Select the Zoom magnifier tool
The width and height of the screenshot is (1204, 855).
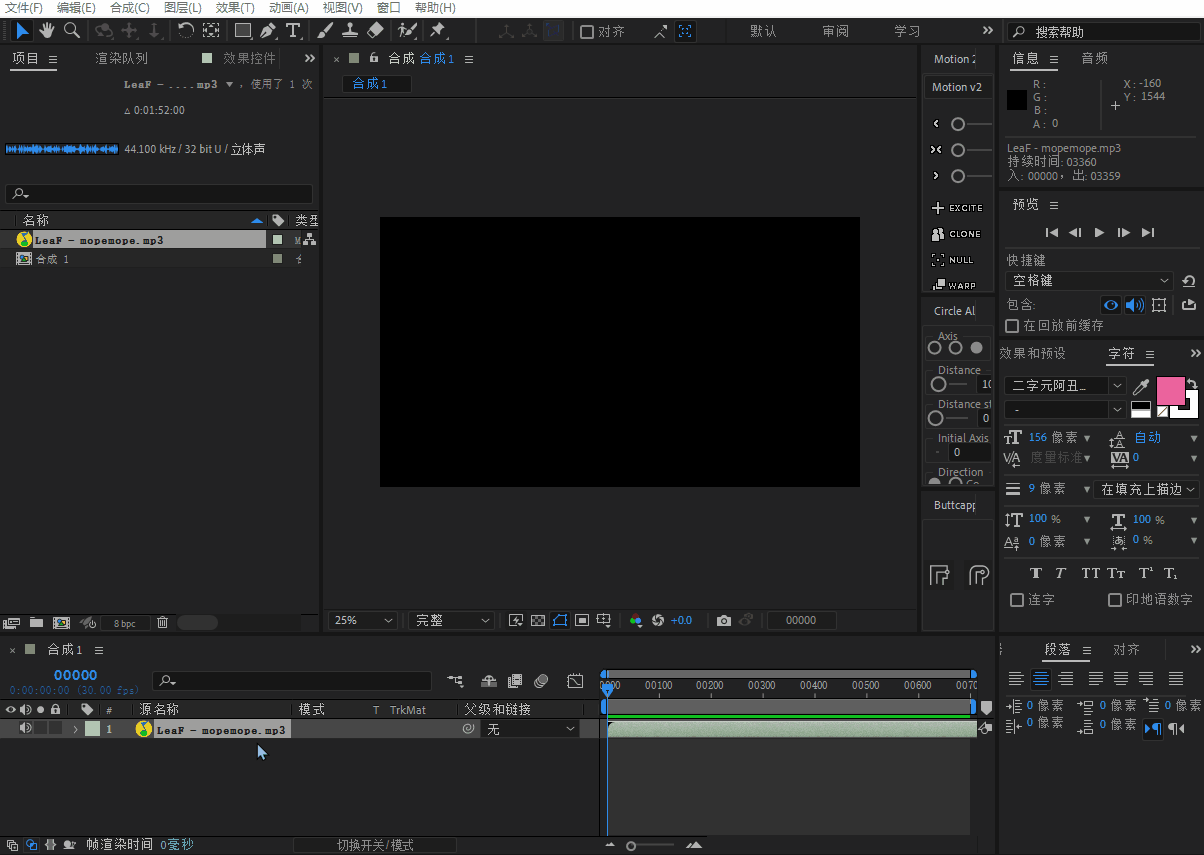pyautogui.click(x=71, y=31)
